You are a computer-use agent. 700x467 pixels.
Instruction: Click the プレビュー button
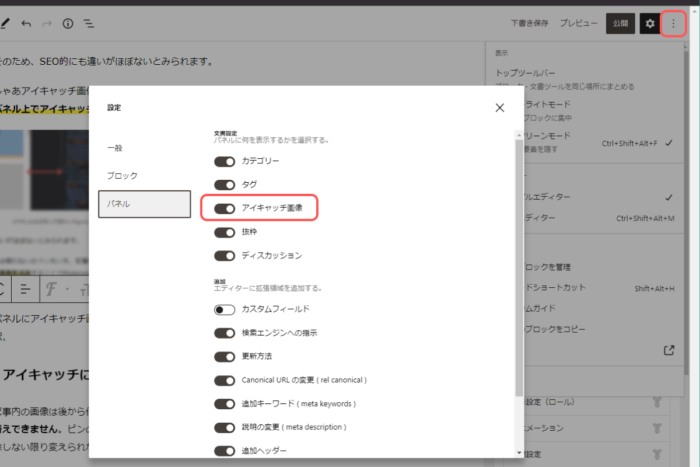coord(579,23)
